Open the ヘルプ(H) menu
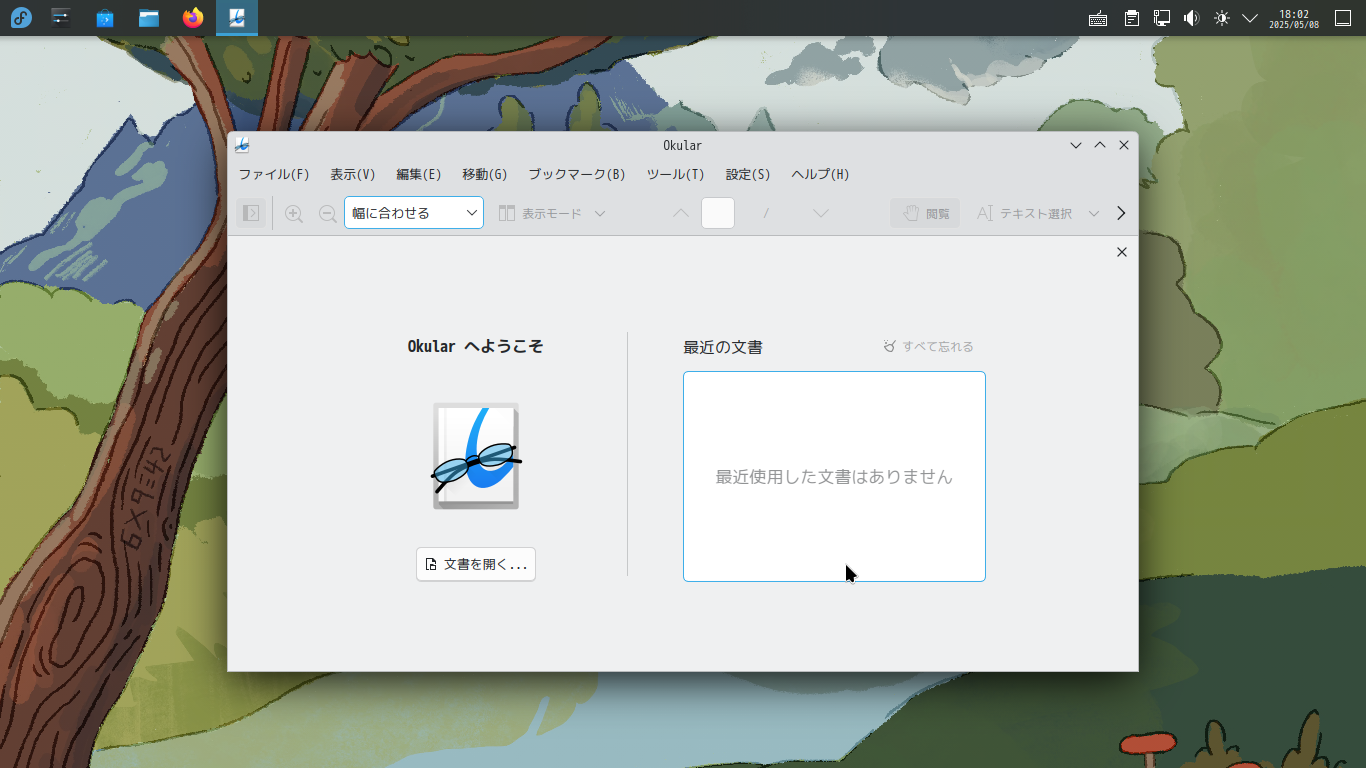Viewport: 1366px width, 768px height. (820, 174)
